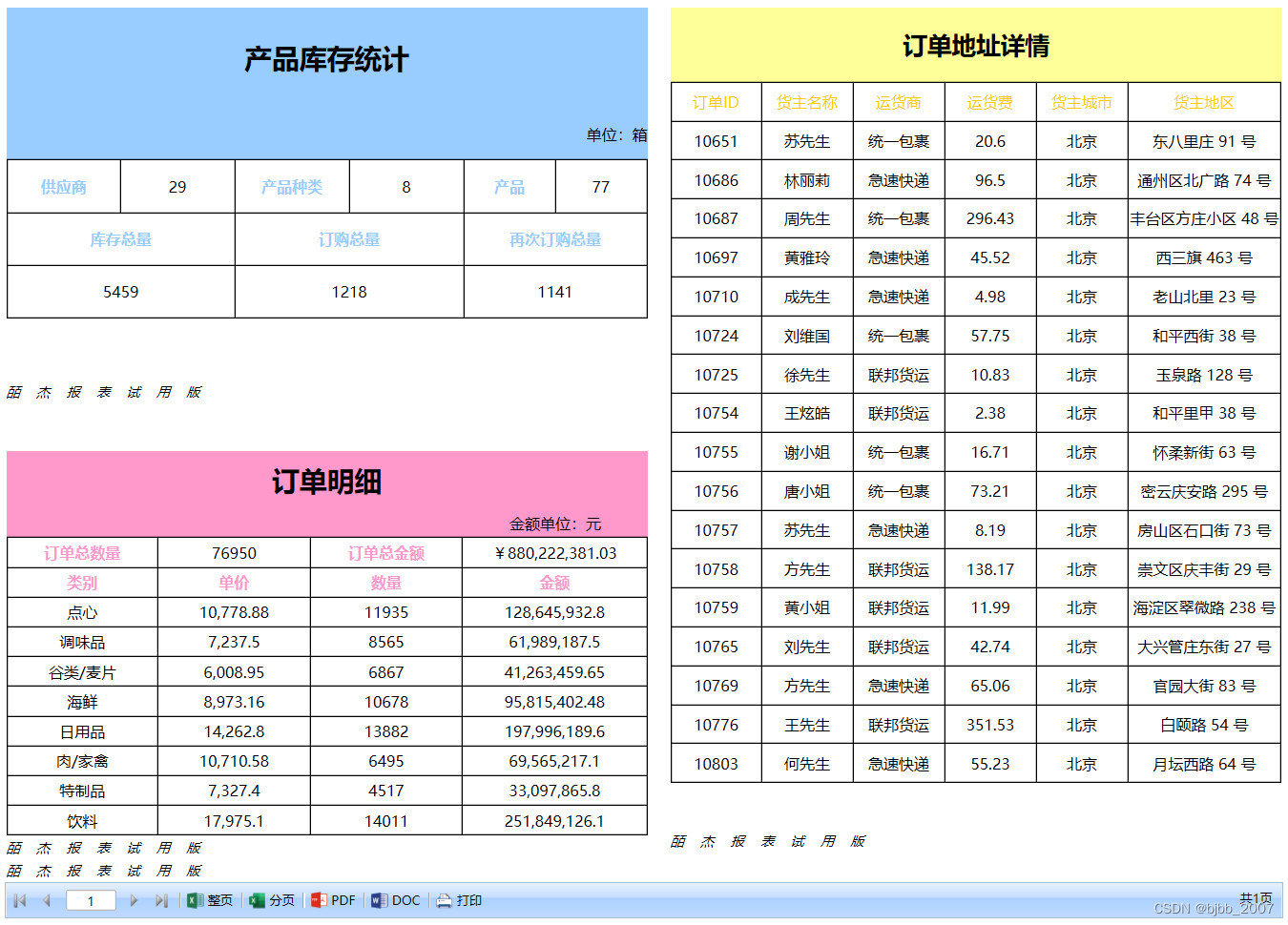Image resolution: width=1288 pixels, height=925 pixels.
Task: Click the 肉/家禽 category cell
Action: [82, 761]
